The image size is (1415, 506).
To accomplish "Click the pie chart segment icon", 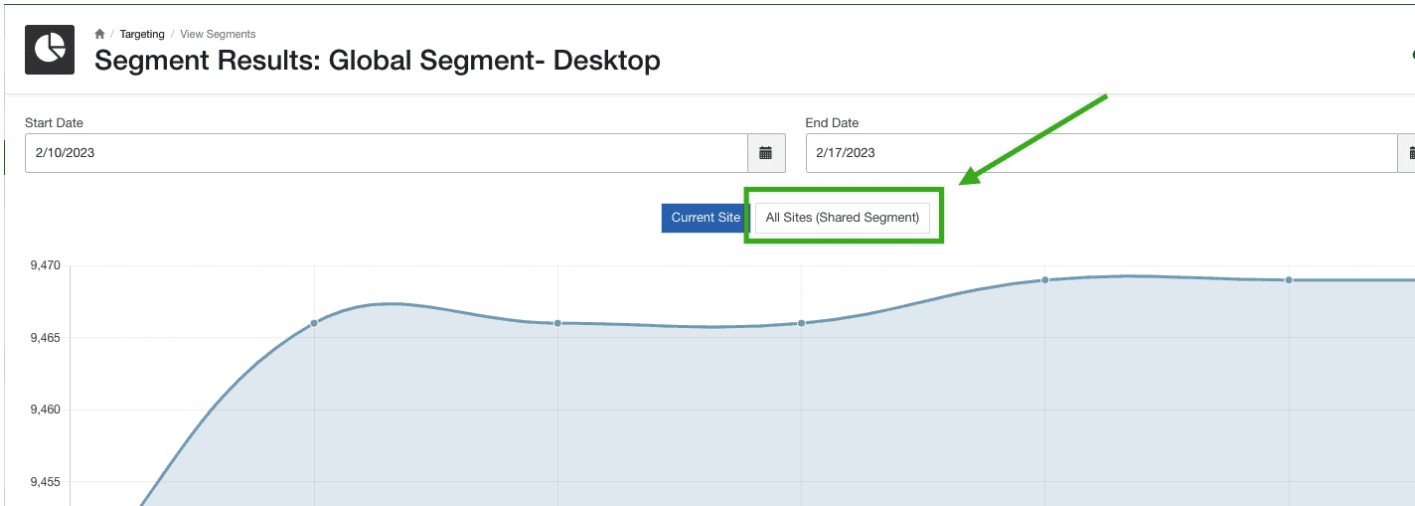I will tap(49, 50).
